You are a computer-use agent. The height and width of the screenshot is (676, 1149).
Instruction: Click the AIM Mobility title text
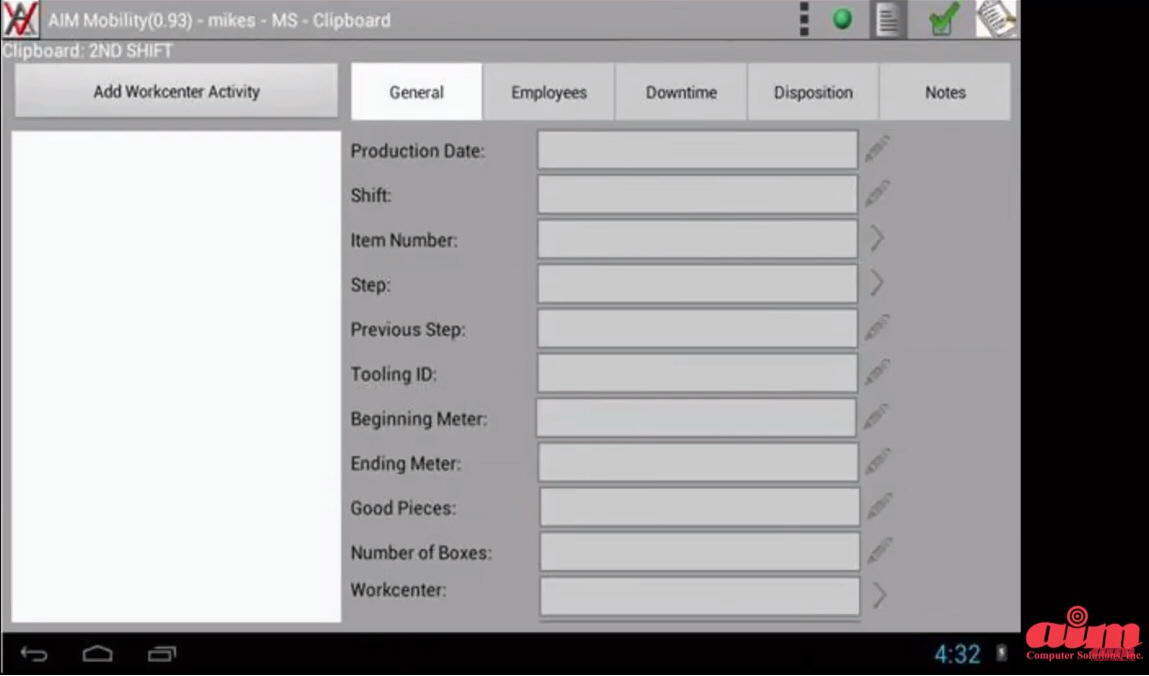(x=219, y=20)
